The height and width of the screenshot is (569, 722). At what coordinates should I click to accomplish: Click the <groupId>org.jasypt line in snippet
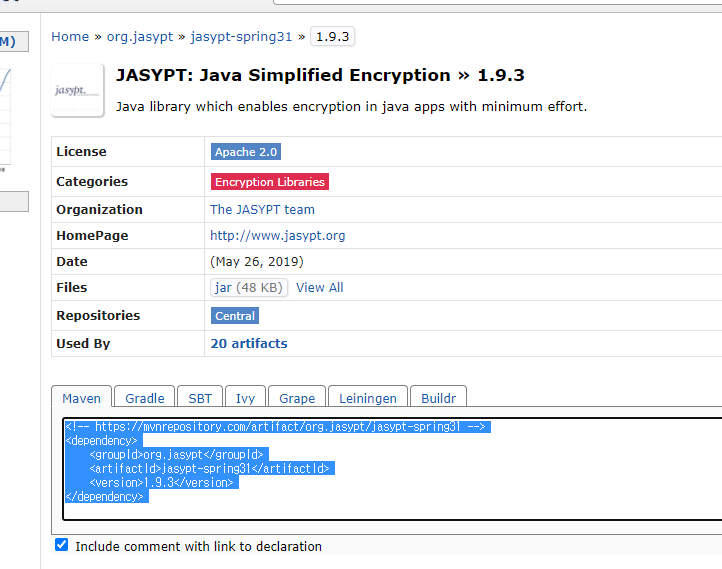(x=176, y=454)
